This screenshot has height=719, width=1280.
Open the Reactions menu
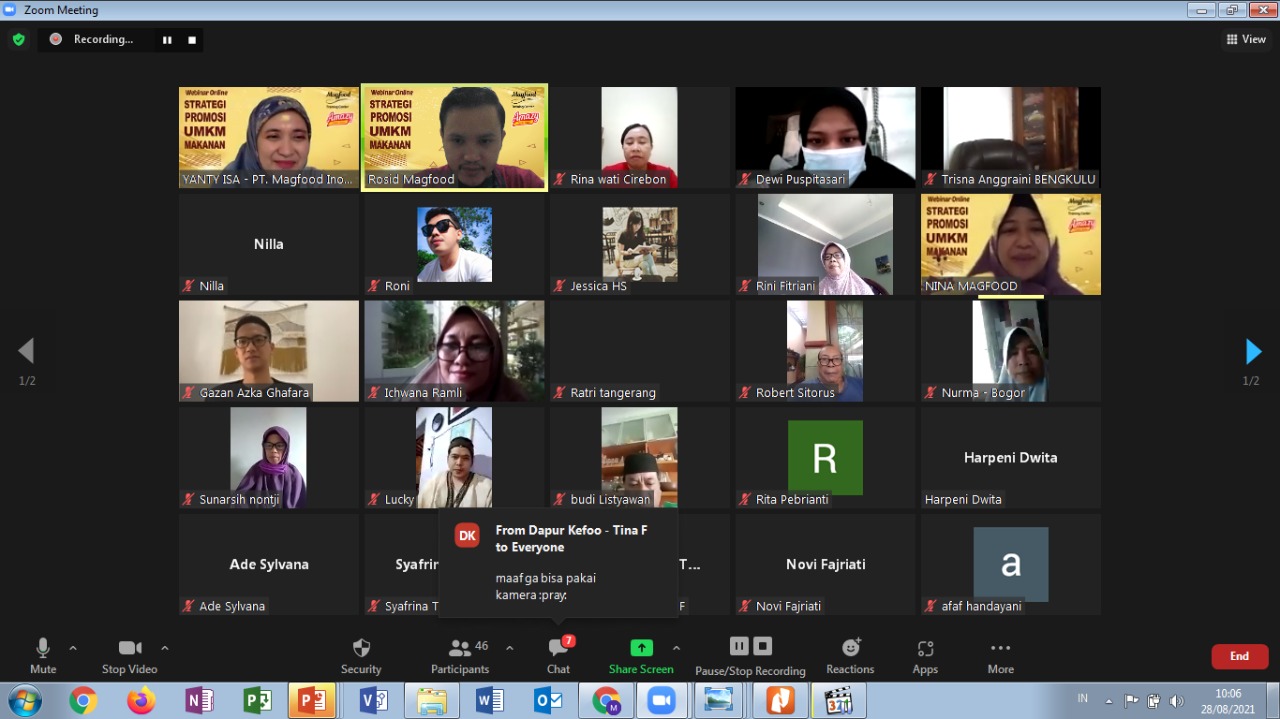coord(850,648)
